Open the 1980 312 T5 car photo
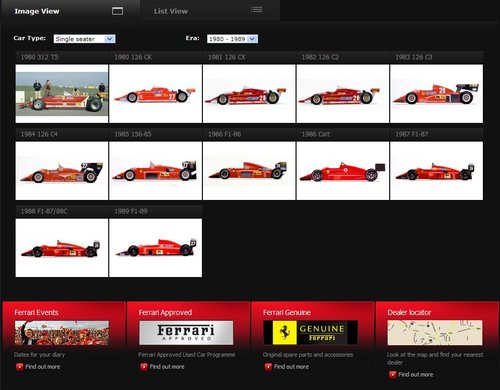500x390 pixels. tap(62, 94)
